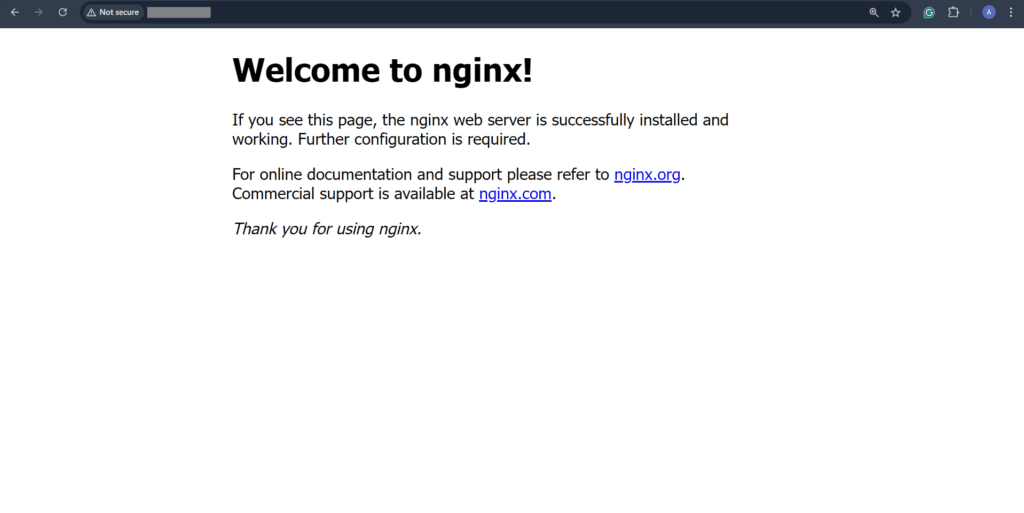Click the redacted address bar URL
The width and height of the screenshot is (1024, 513).
[x=178, y=12]
